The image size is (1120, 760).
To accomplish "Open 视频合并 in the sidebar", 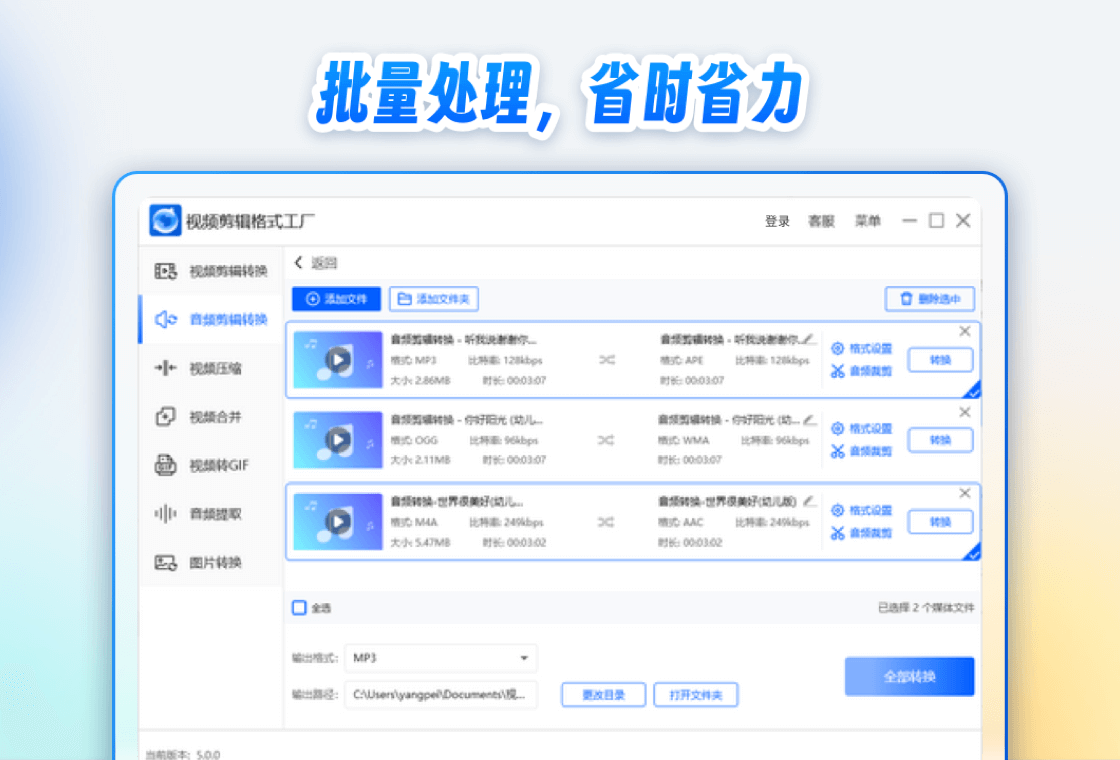I will point(211,416).
